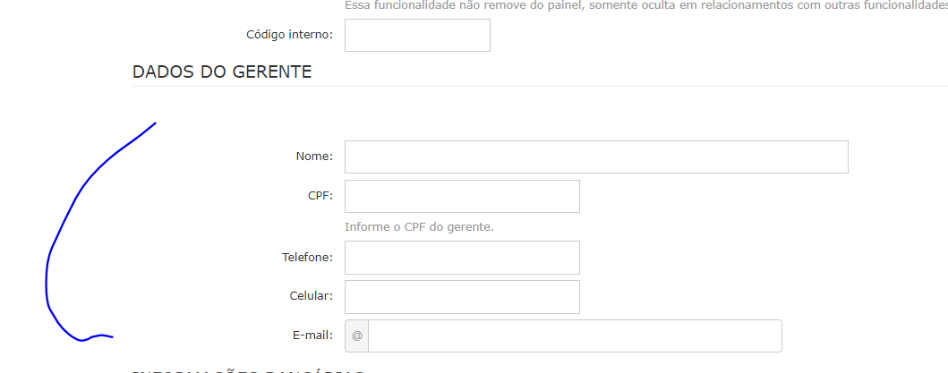Click the "Telefone:" label text
Screen dimensions: 948x373
click(x=308, y=257)
